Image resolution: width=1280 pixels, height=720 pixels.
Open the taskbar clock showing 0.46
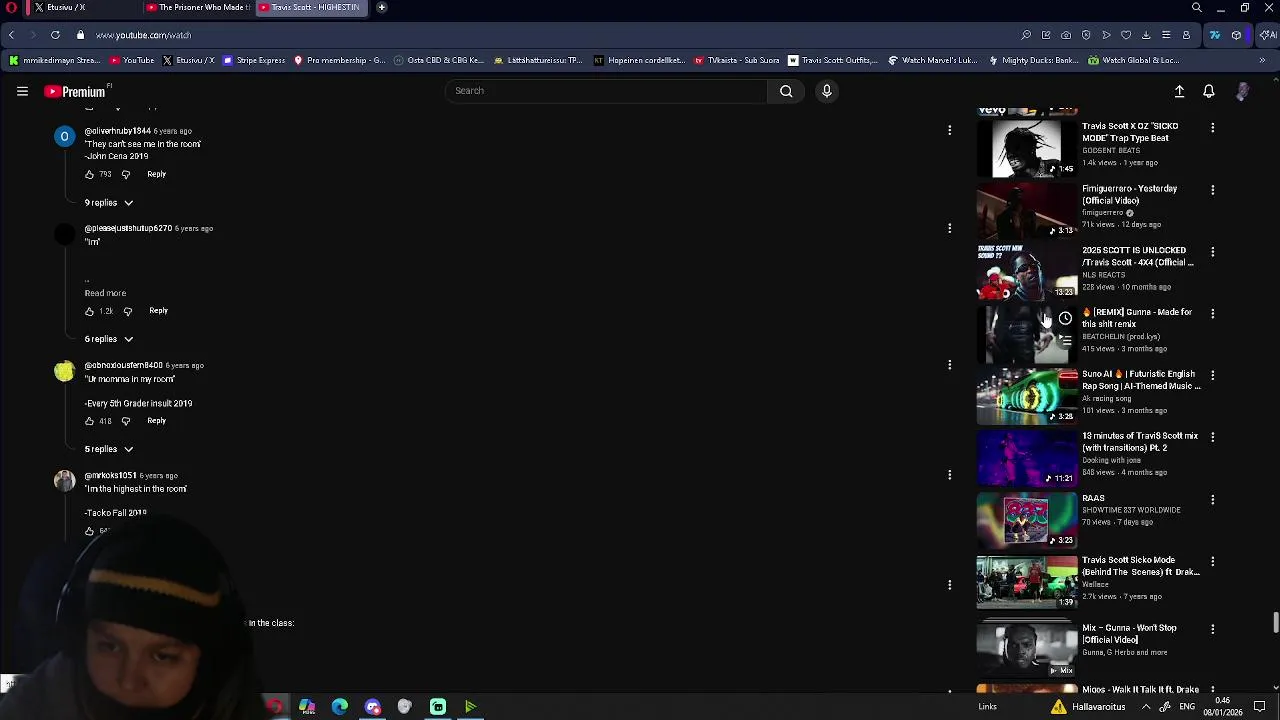1223,707
